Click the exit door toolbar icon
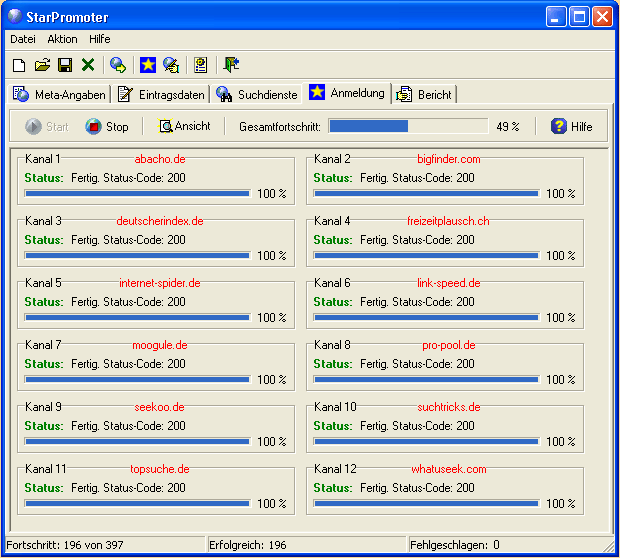The height and width of the screenshot is (558, 620). [231, 65]
